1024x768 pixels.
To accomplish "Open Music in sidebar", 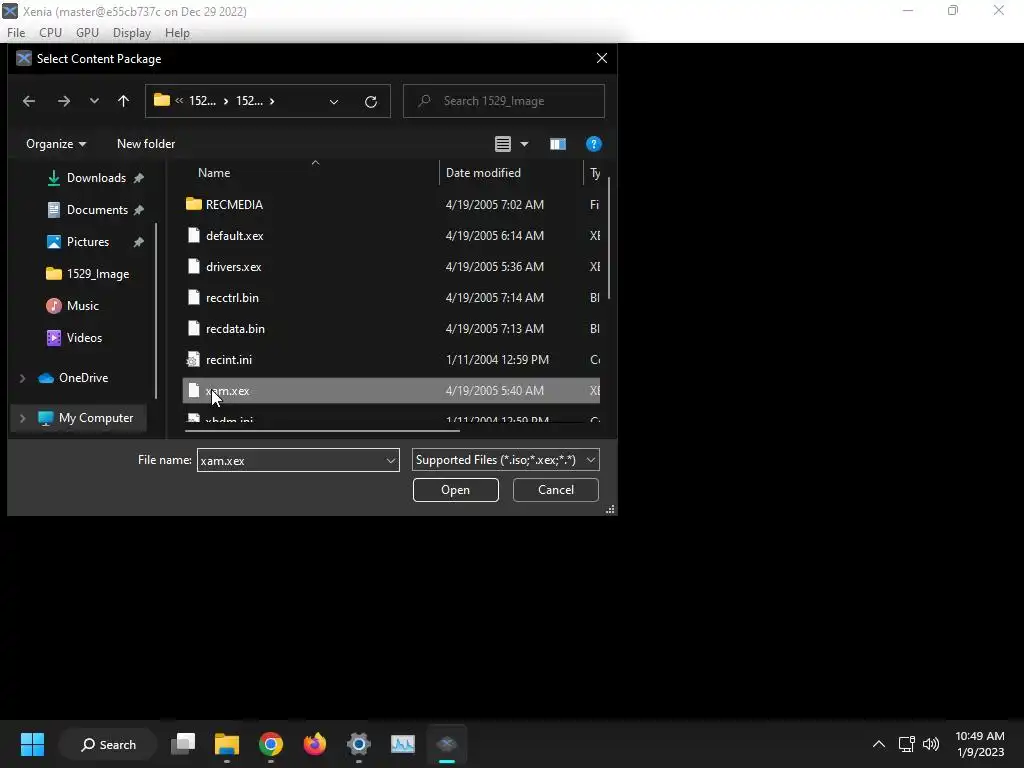I will click(82, 306).
